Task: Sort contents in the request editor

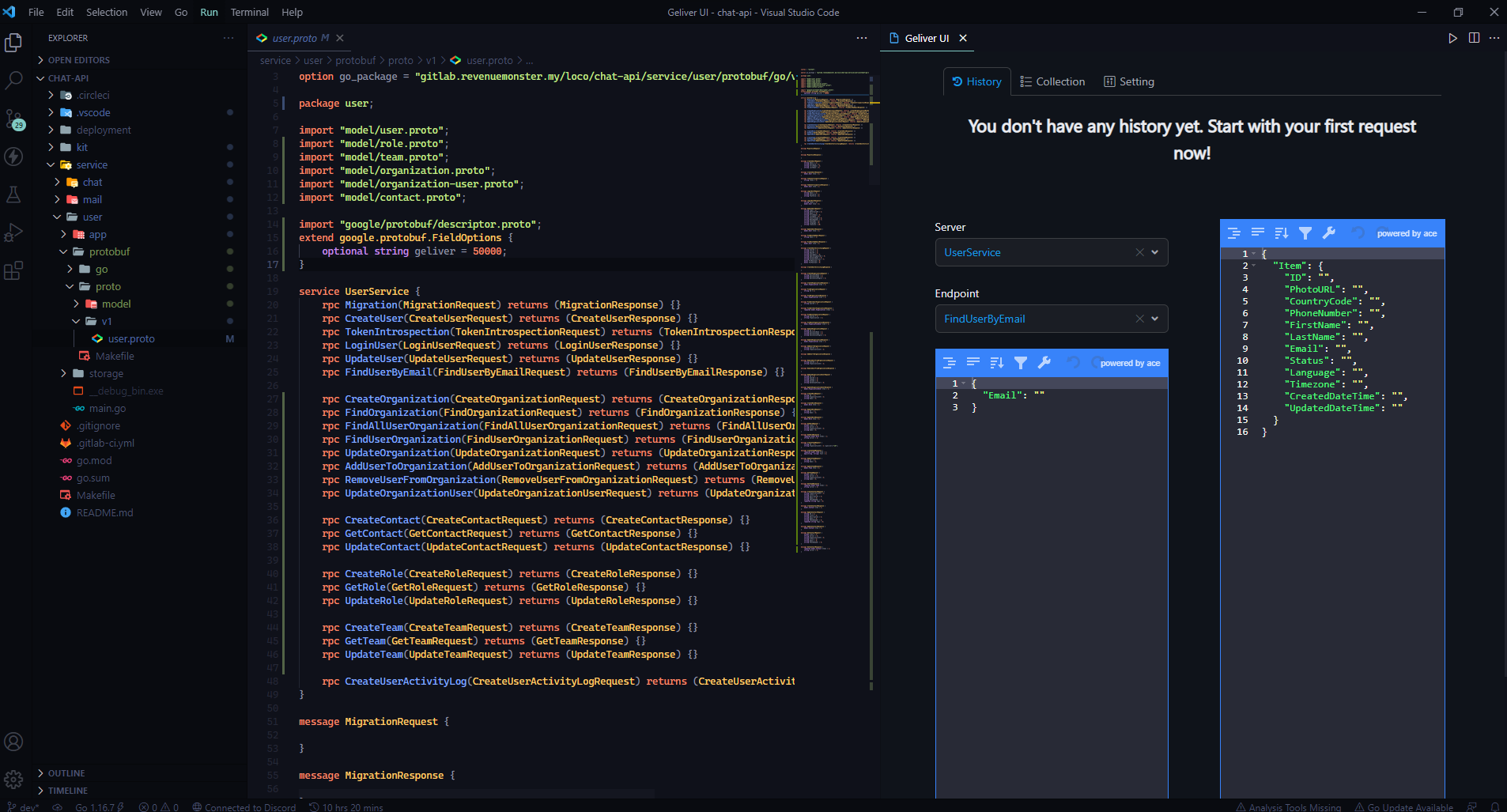Action: pyautogui.click(x=997, y=363)
